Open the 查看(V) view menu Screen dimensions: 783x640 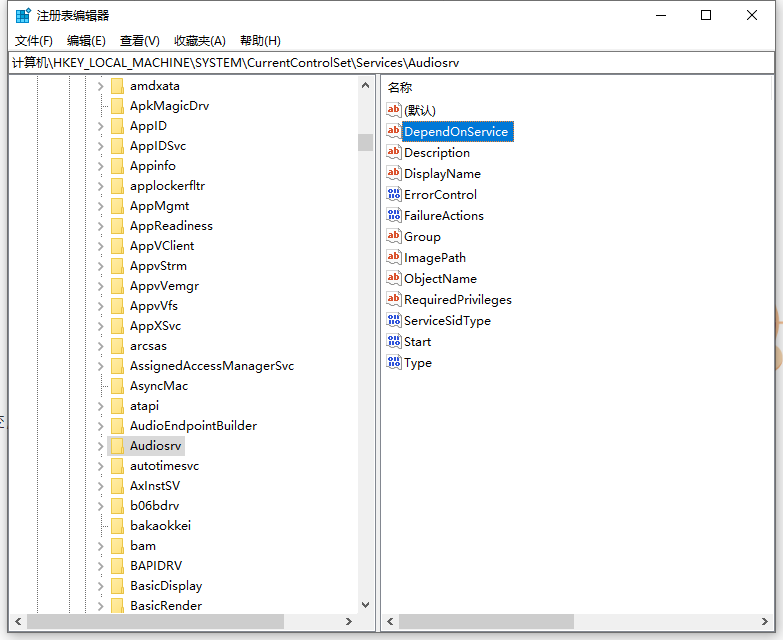click(140, 41)
